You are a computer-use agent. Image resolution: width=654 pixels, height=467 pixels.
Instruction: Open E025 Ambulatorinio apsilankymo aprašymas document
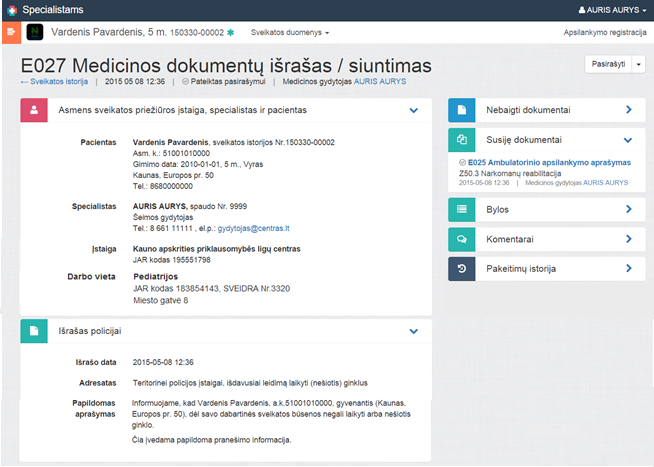[x=549, y=162]
